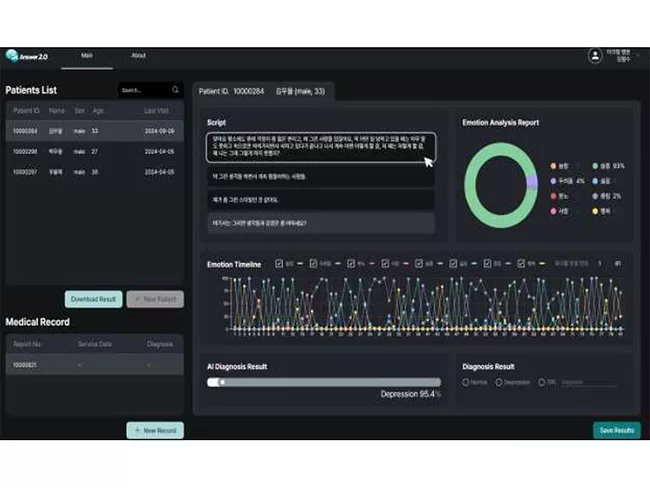The height and width of the screenshot is (488, 650).
Task: Click the Patients List search field
Action: [143, 89]
